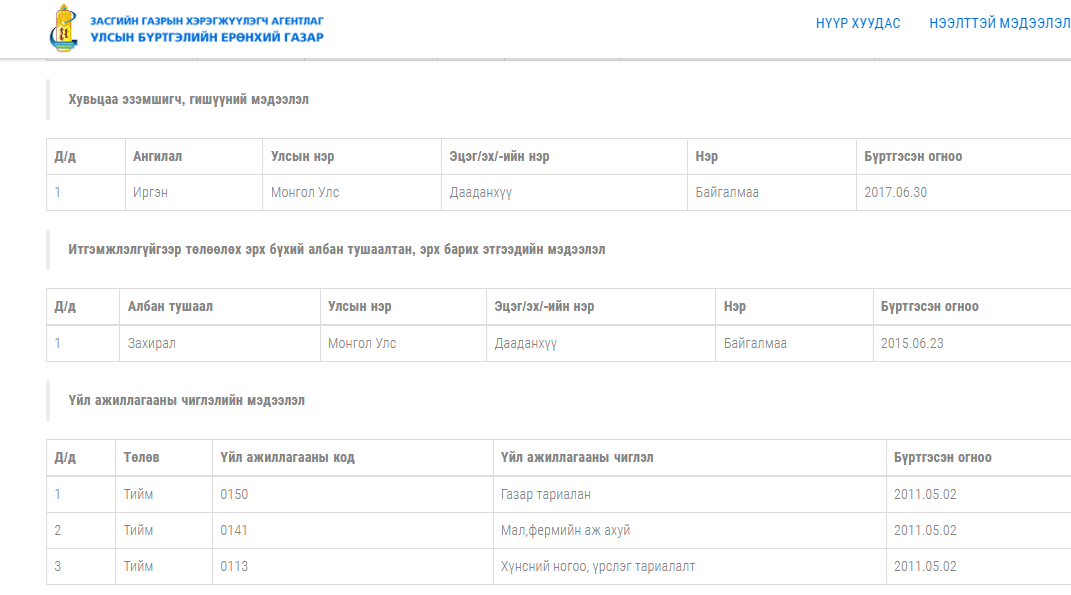Click the Хүнсний ногоо, үрслэг тариалалт row
This screenshot has height=595, width=1071.
click(x=597, y=567)
